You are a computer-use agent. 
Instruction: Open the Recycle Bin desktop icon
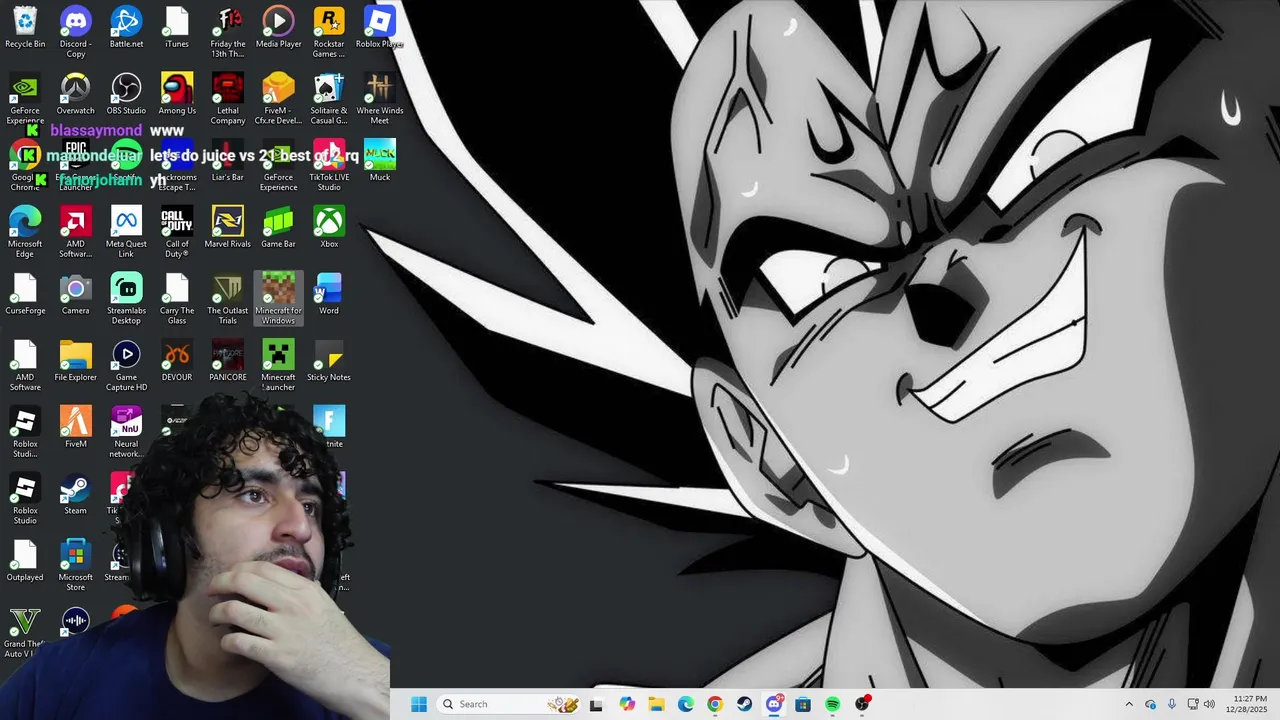pos(25,28)
